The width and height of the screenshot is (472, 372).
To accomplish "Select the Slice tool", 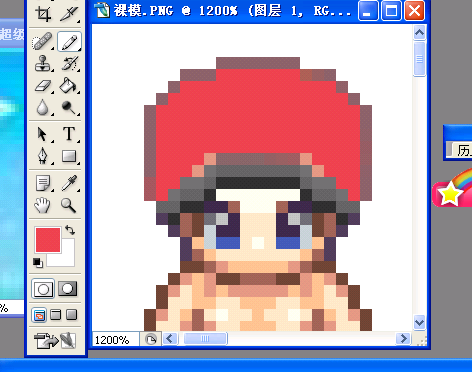I will point(69,13).
